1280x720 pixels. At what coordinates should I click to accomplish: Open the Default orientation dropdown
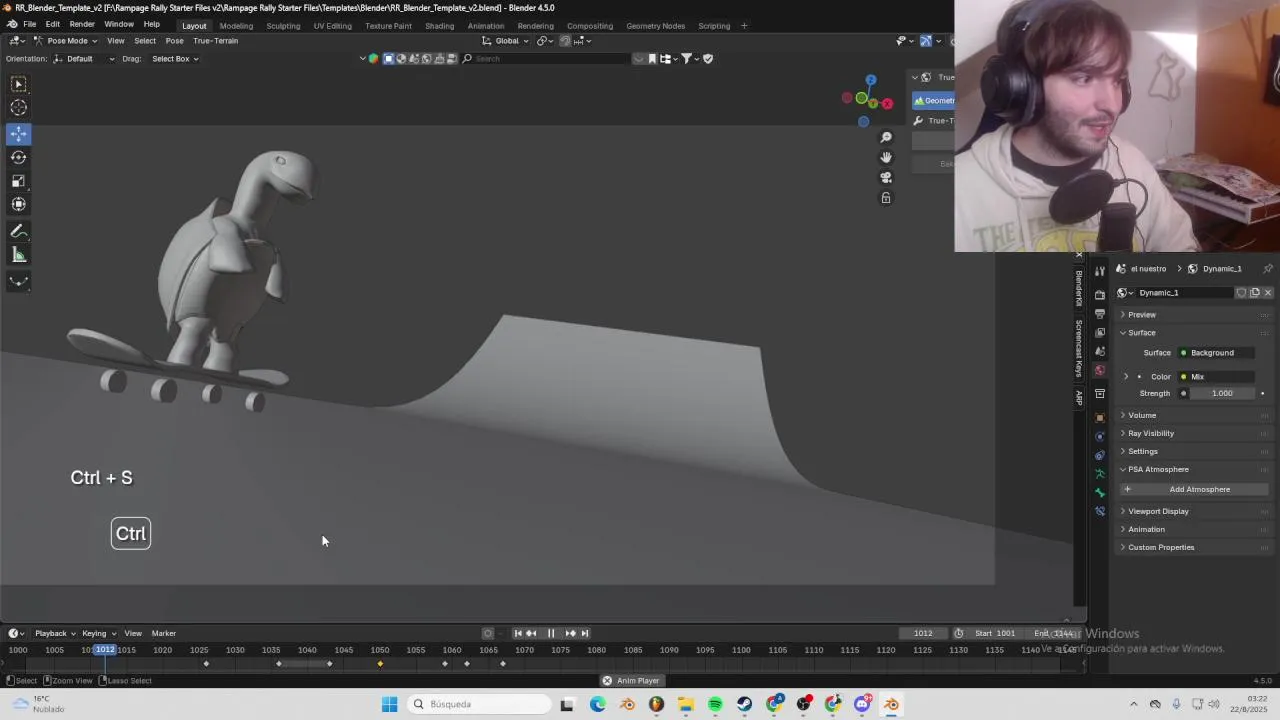click(85, 59)
